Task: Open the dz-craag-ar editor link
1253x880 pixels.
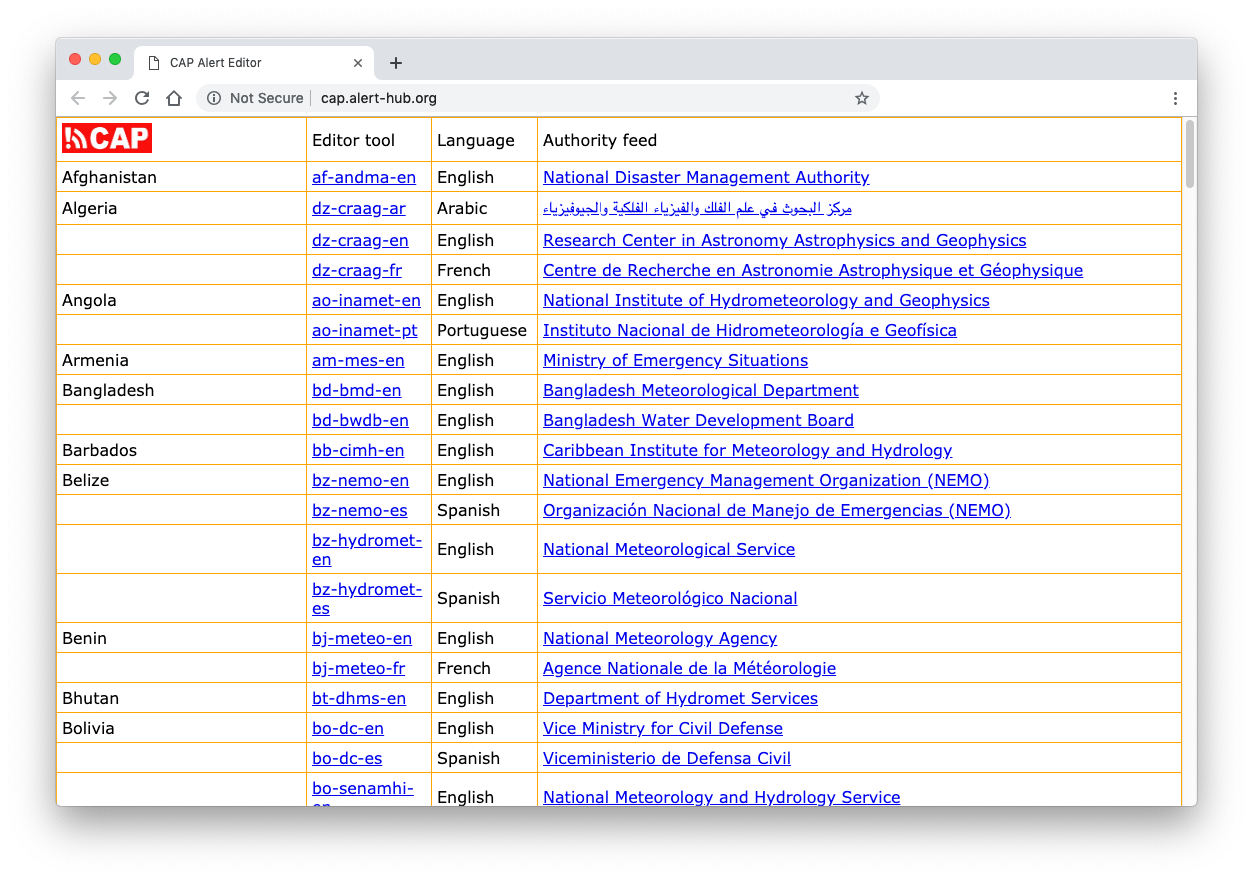Action: point(359,208)
